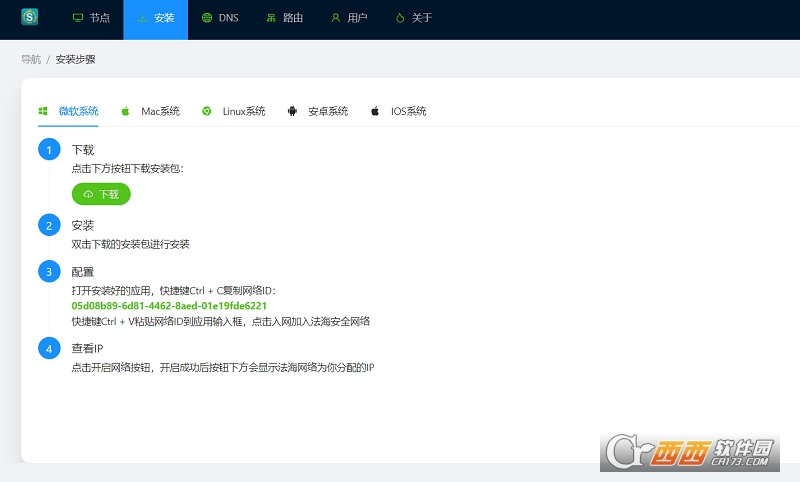Switch to the IOS系统 tab
800x482 pixels.
(x=398, y=111)
